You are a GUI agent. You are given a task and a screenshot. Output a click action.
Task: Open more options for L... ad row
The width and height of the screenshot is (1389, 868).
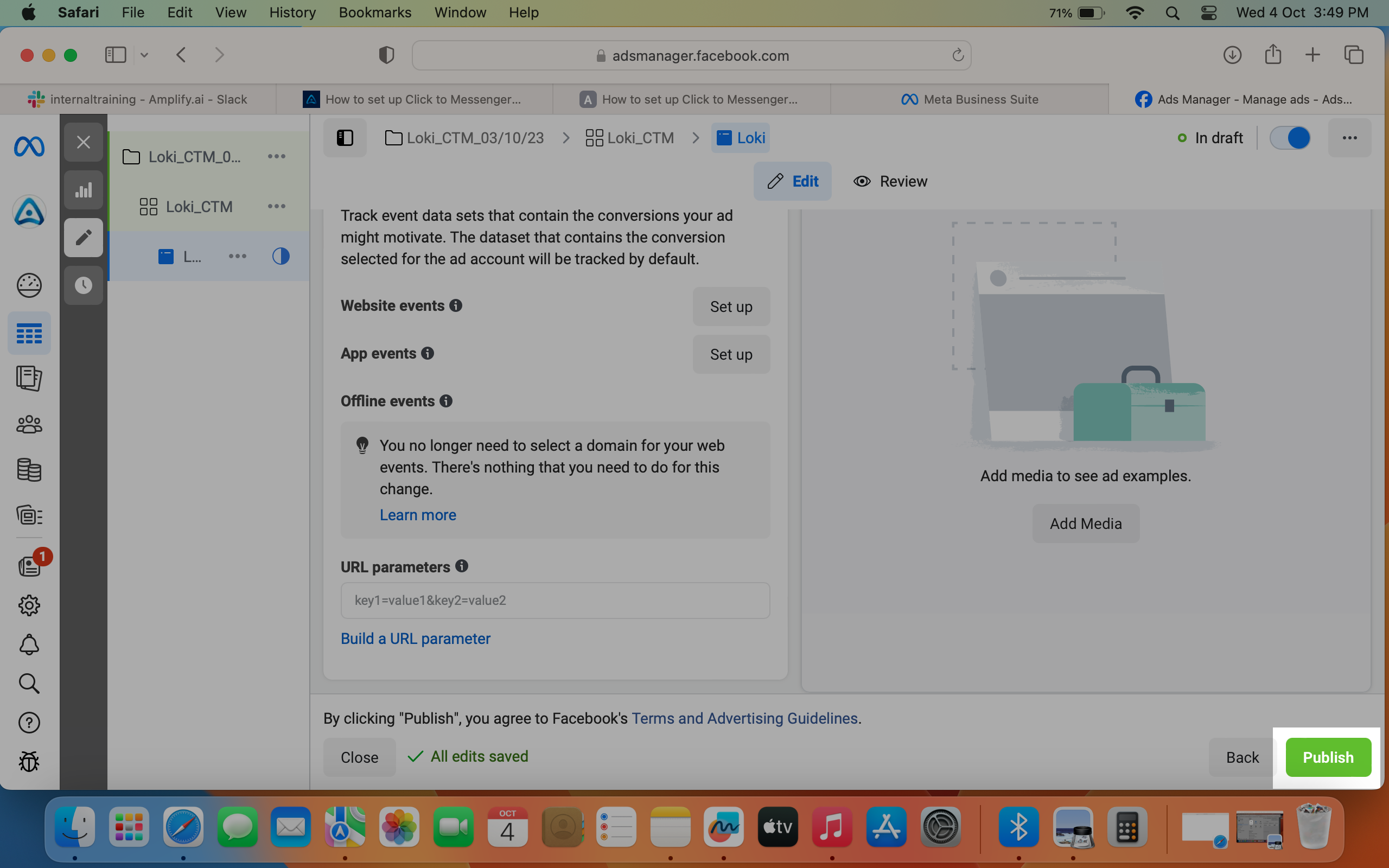238,256
